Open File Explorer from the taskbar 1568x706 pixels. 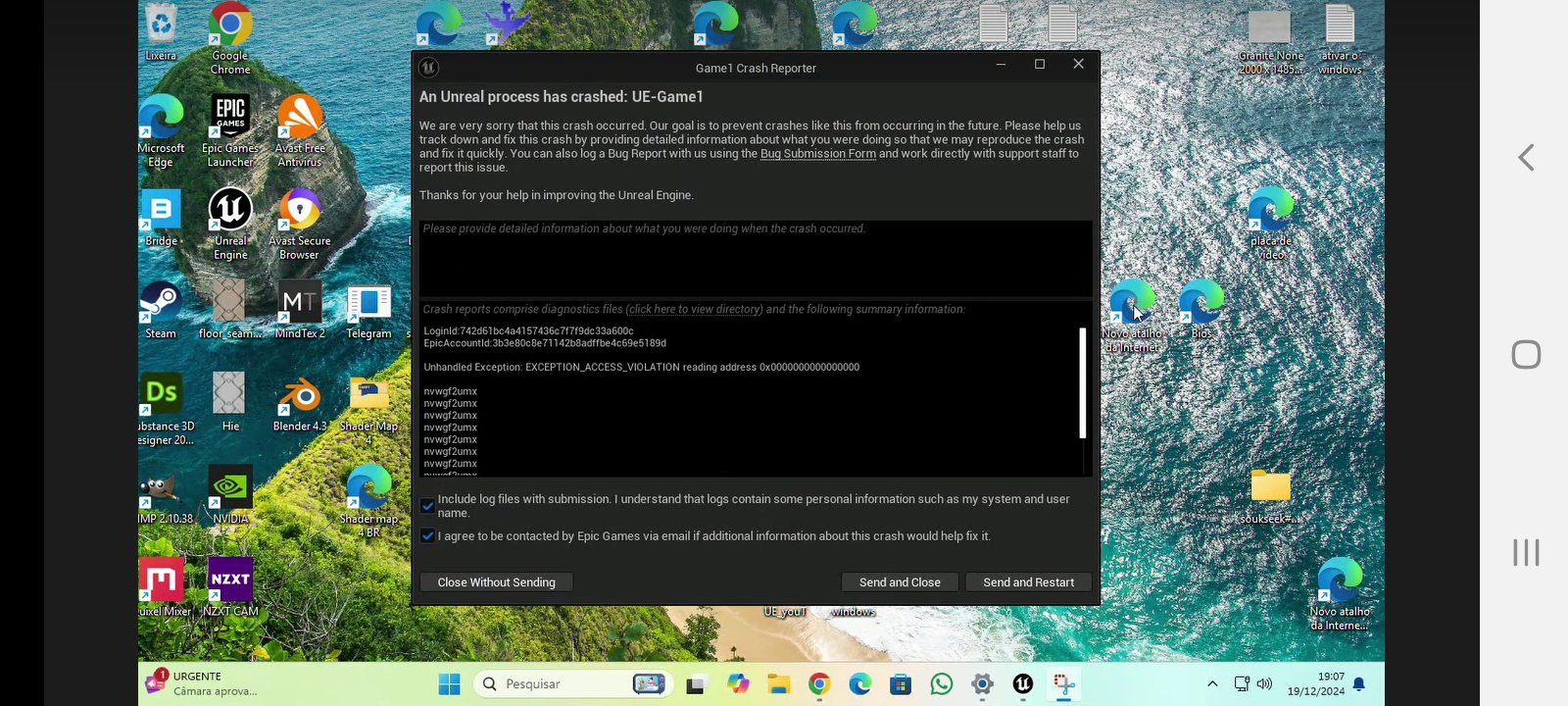tap(778, 684)
